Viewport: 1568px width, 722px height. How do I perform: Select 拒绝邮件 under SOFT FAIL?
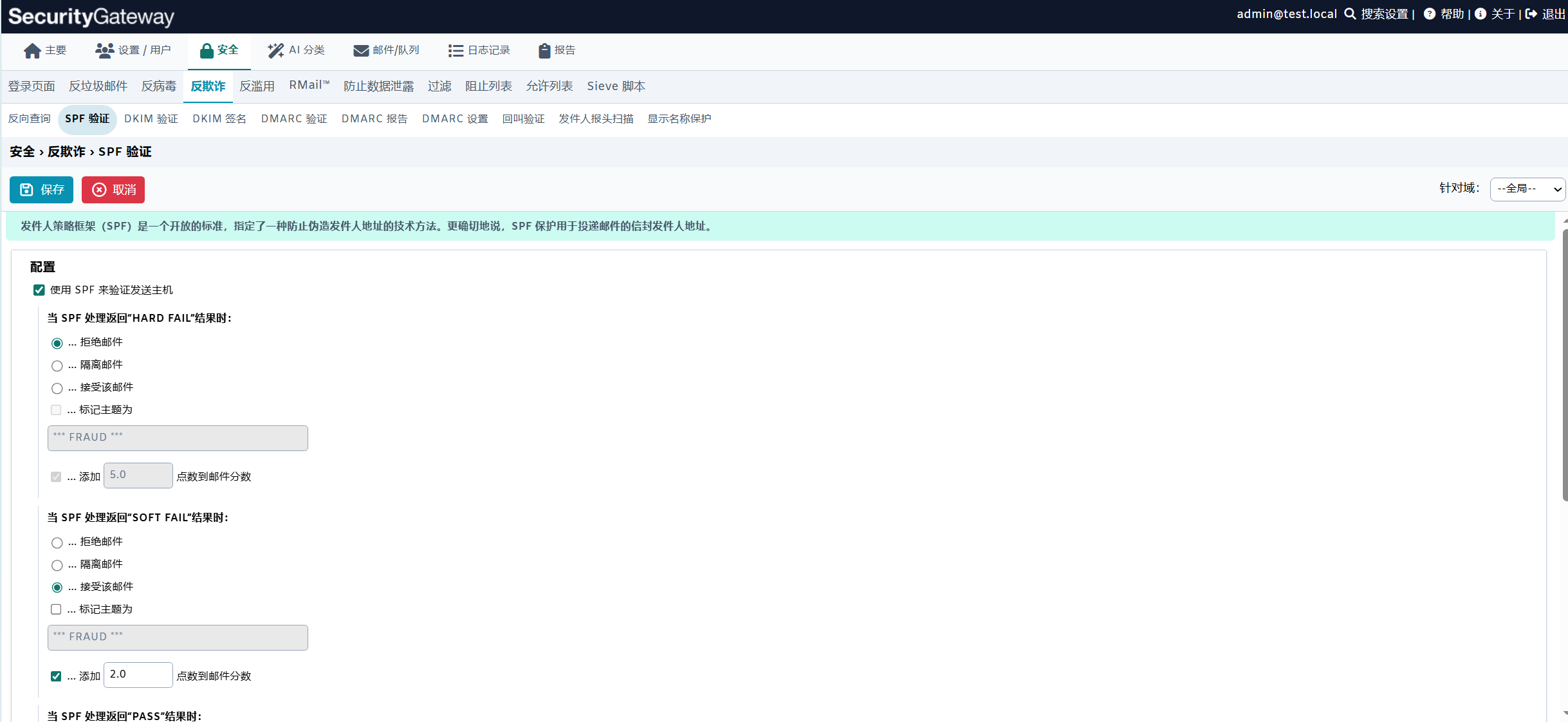57,543
